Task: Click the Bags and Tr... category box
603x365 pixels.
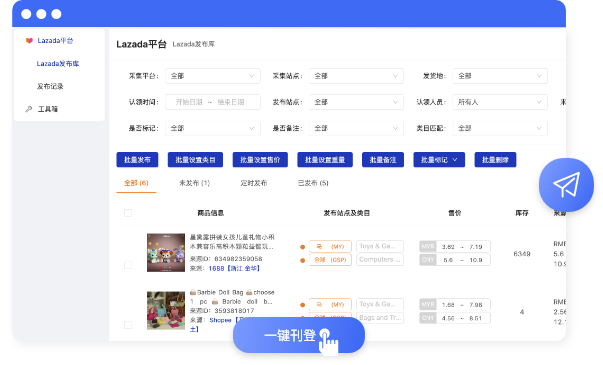Action: pyautogui.click(x=380, y=318)
